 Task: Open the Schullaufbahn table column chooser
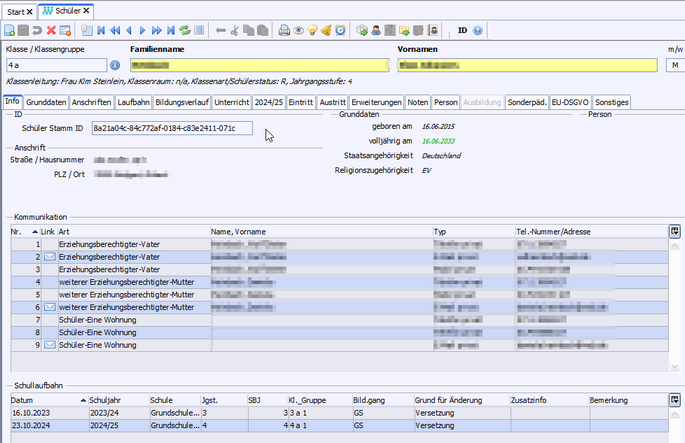tap(675, 400)
